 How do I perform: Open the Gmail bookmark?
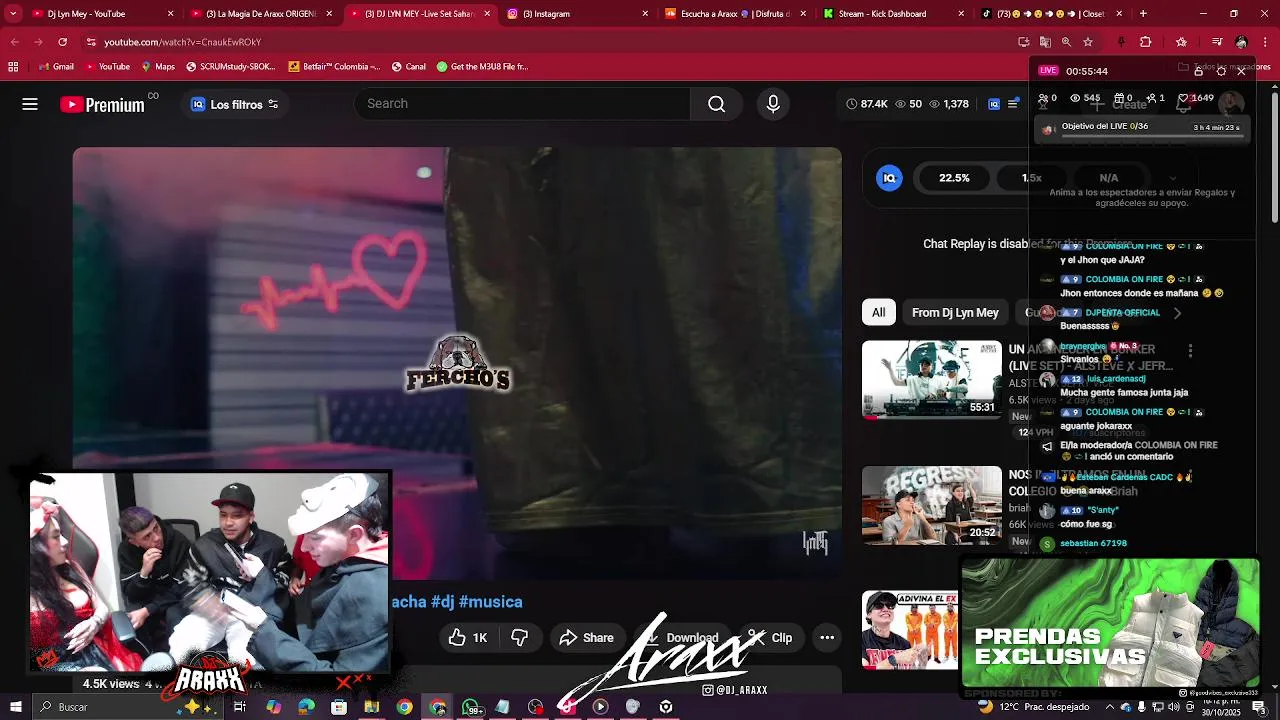pyautogui.click(x=56, y=67)
